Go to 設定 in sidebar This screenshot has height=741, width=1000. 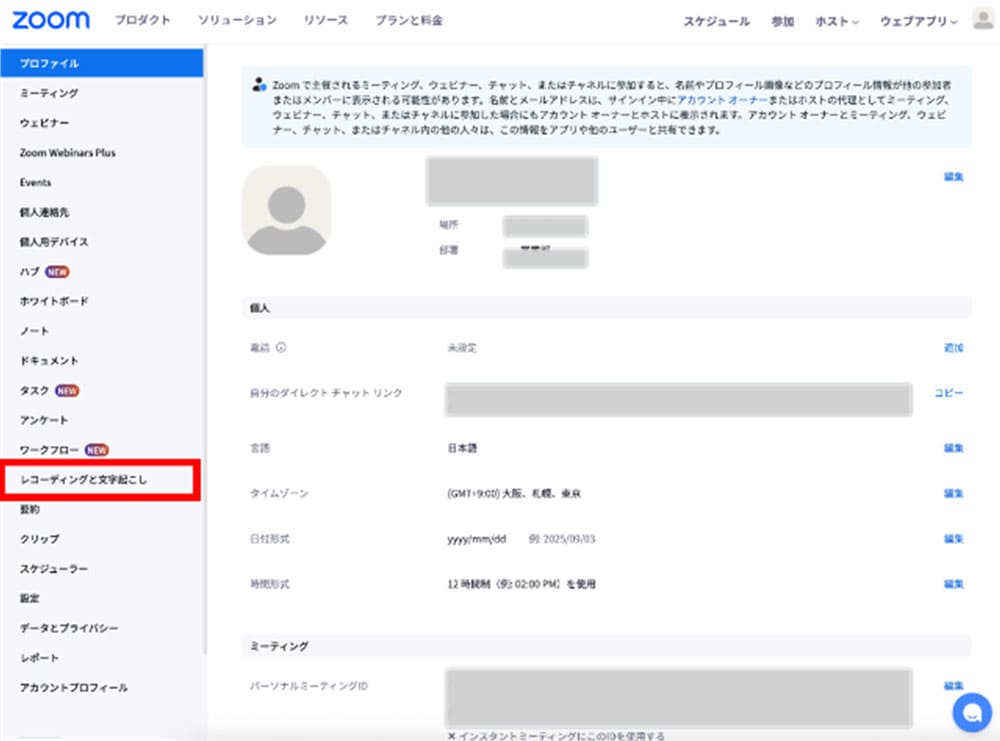point(30,598)
